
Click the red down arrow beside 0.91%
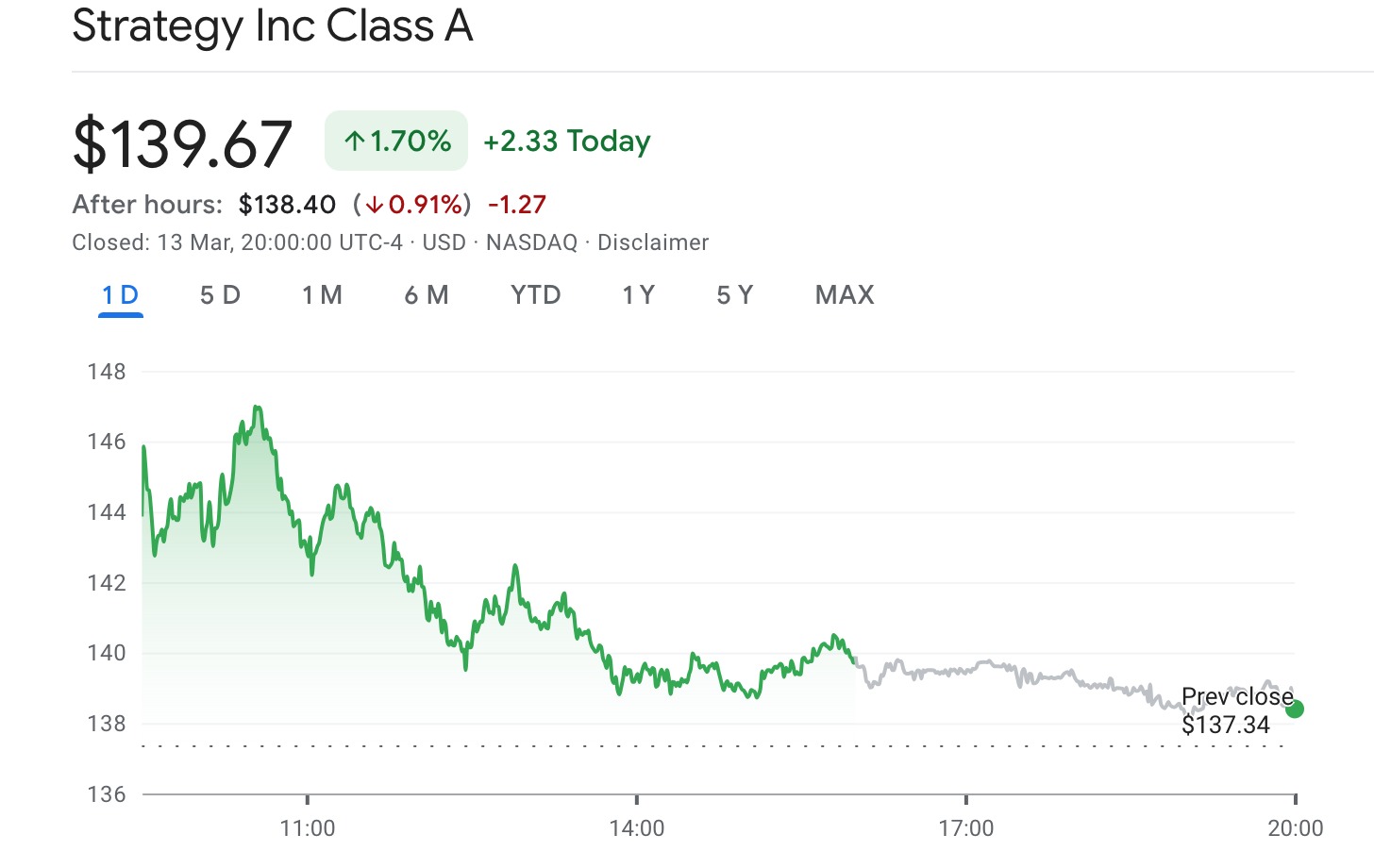point(374,205)
